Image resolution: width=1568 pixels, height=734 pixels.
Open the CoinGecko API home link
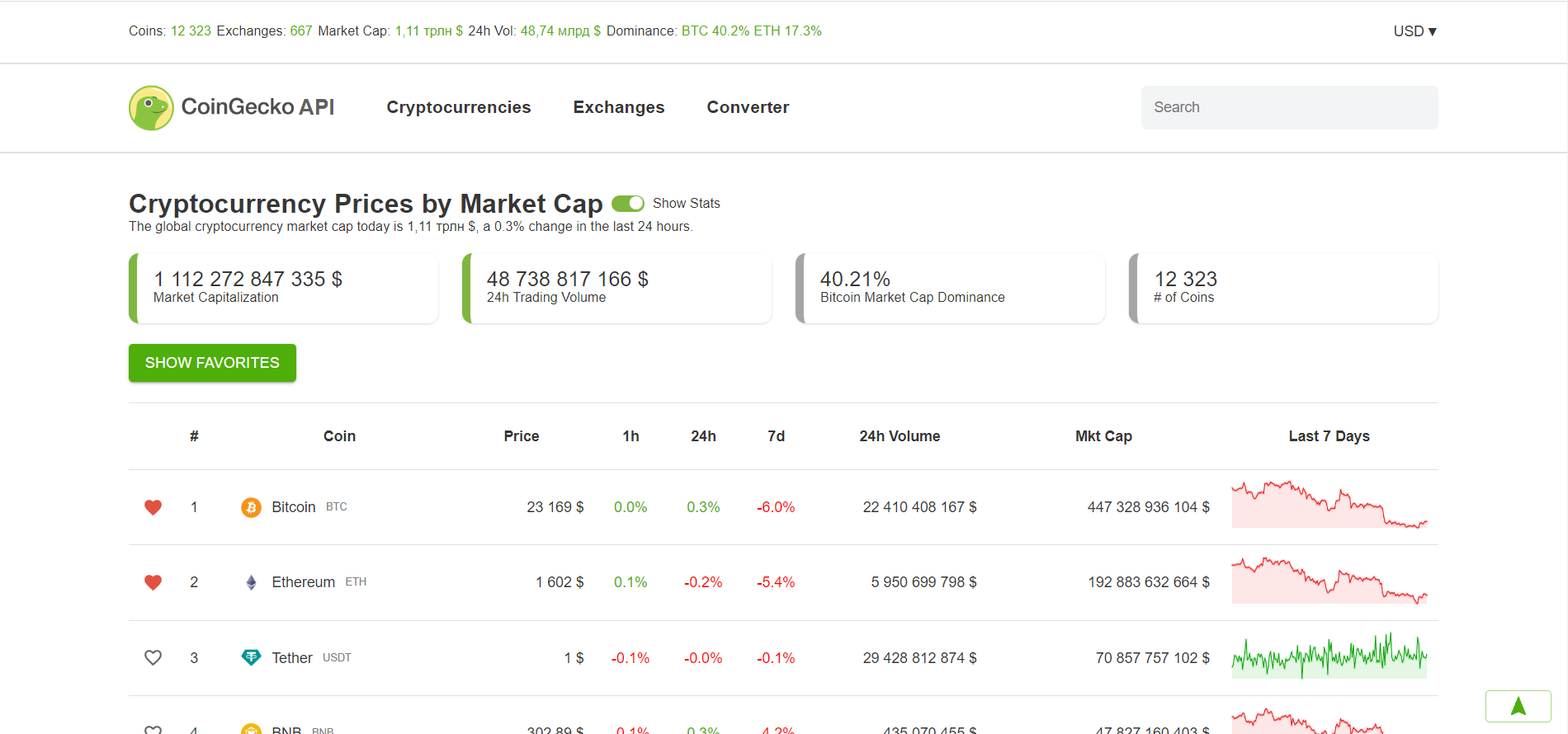pyautogui.click(x=232, y=108)
